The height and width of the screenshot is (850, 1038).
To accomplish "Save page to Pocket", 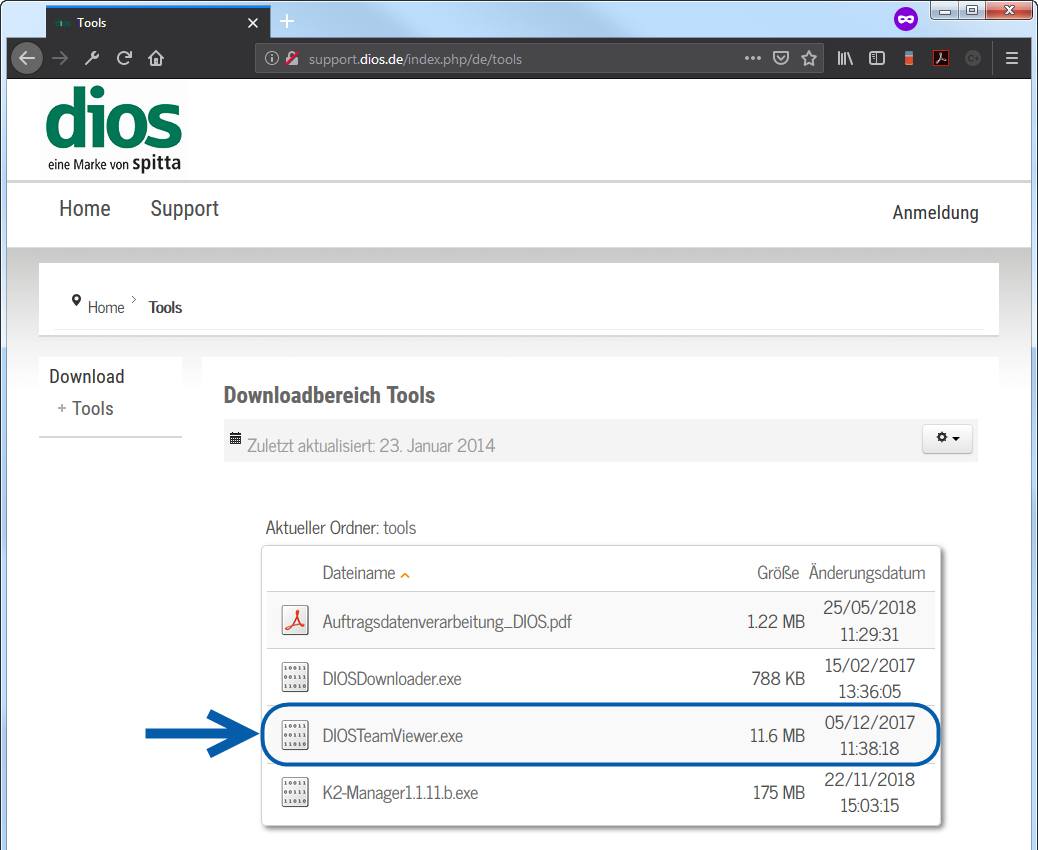I will [x=781, y=59].
